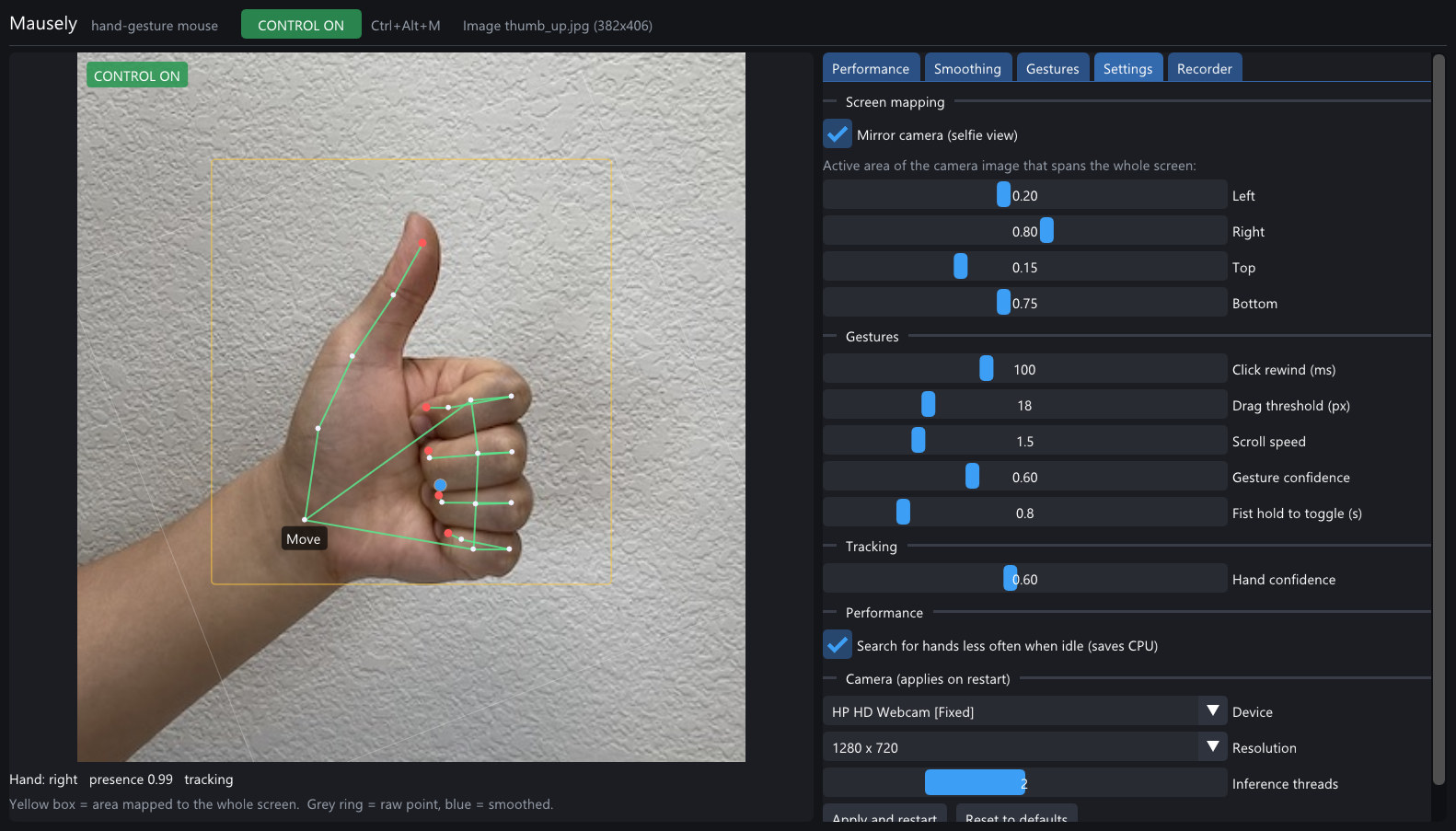1456x831 pixels.
Task: Click the Gesture confidence slider handle
Action: point(972,477)
